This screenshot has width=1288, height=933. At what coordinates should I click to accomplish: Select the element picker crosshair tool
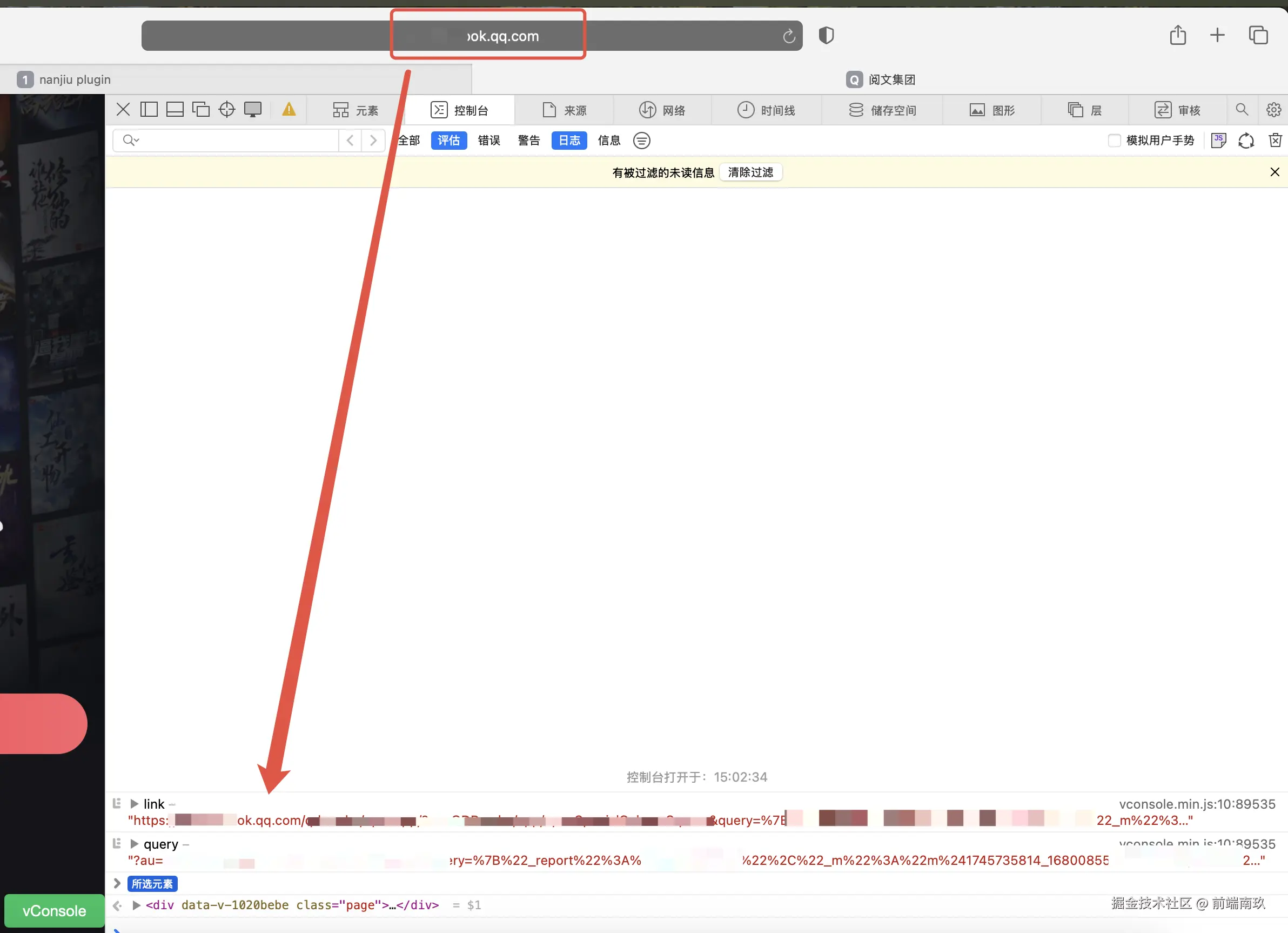226,109
